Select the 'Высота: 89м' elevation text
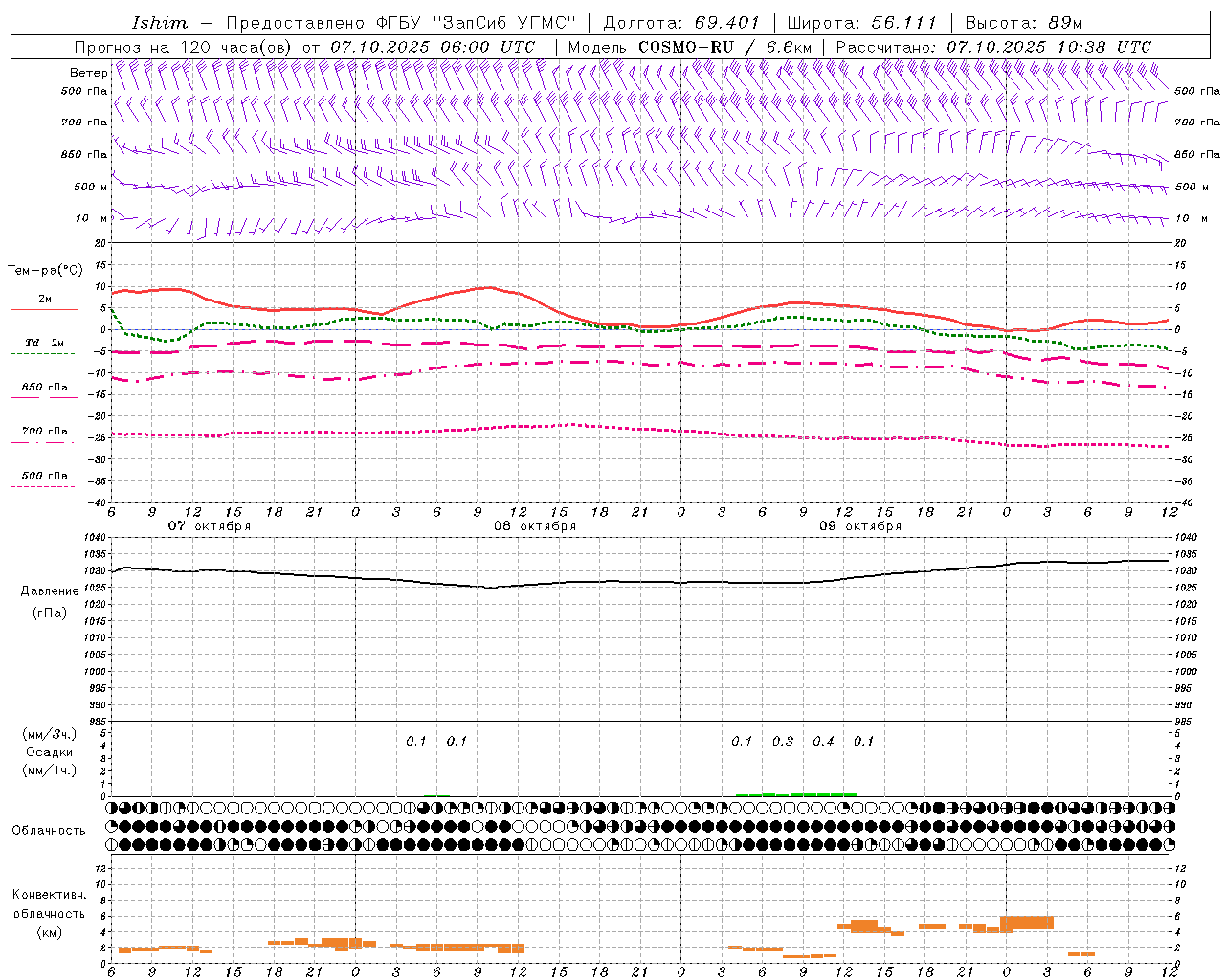 pos(1024,23)
